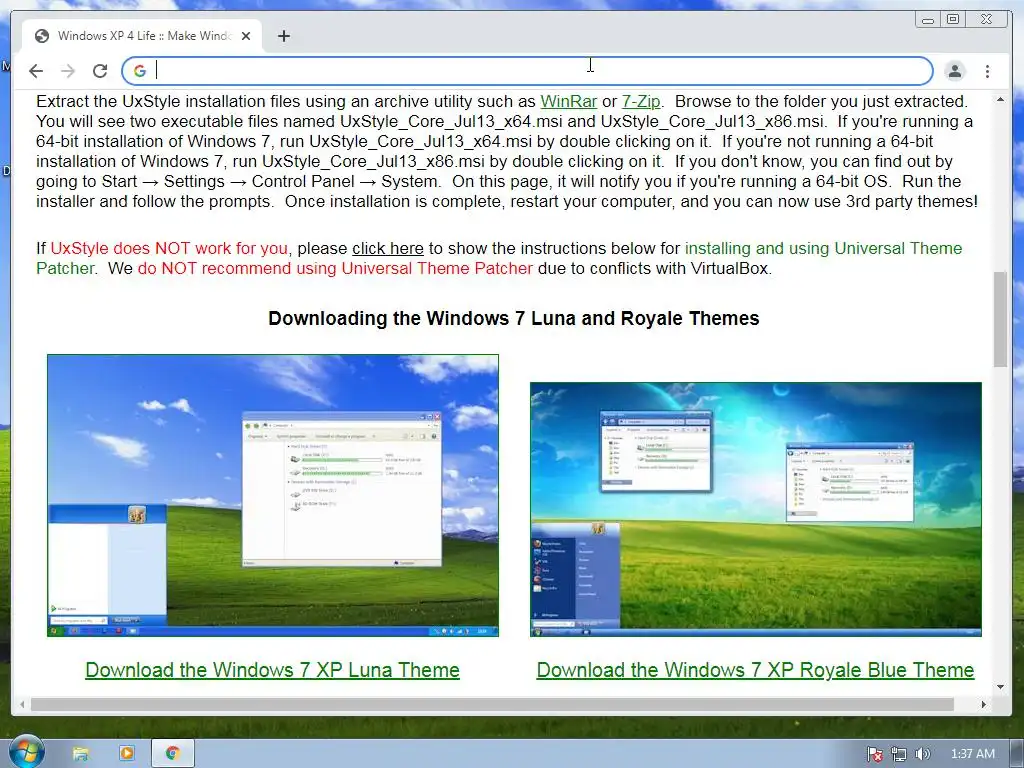The height and width of the screenshot is (768, 1024).
Task: Download the Windows 7 XP Luna Theme
Action: [272, 669]
